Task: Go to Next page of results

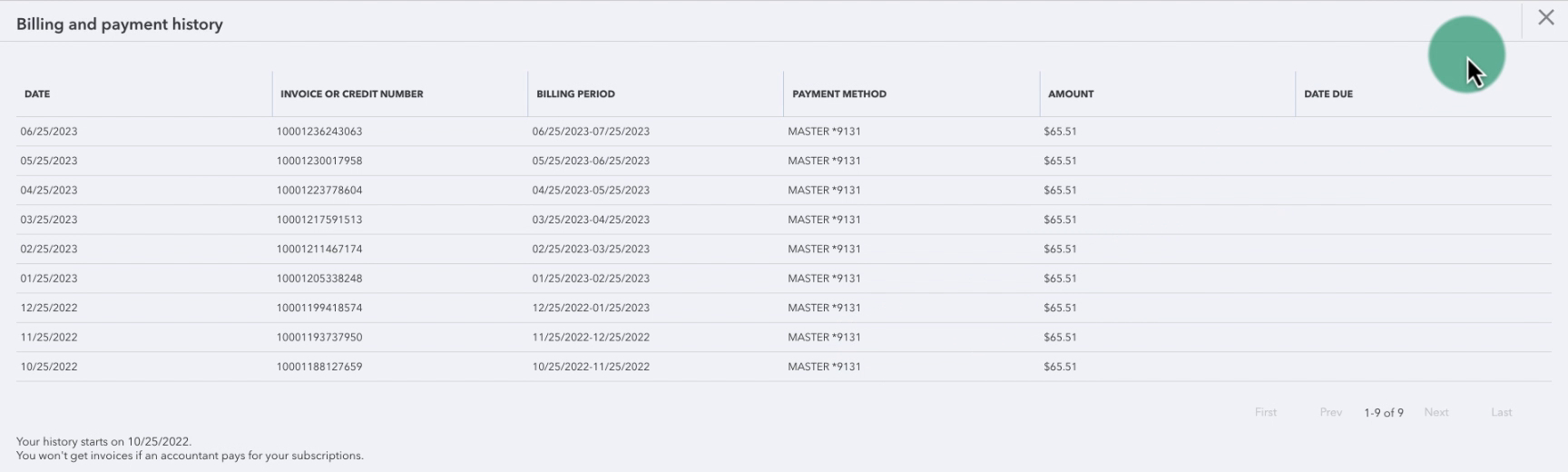Action: [x=1436, y=412]
